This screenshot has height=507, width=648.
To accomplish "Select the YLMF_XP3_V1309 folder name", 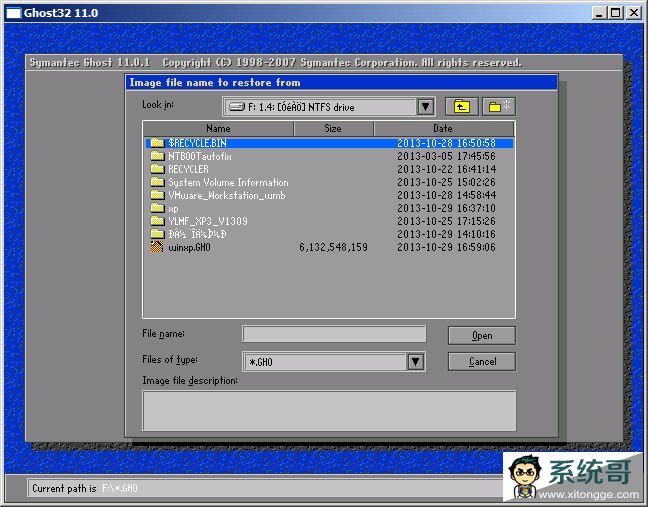I will [208, 221].
